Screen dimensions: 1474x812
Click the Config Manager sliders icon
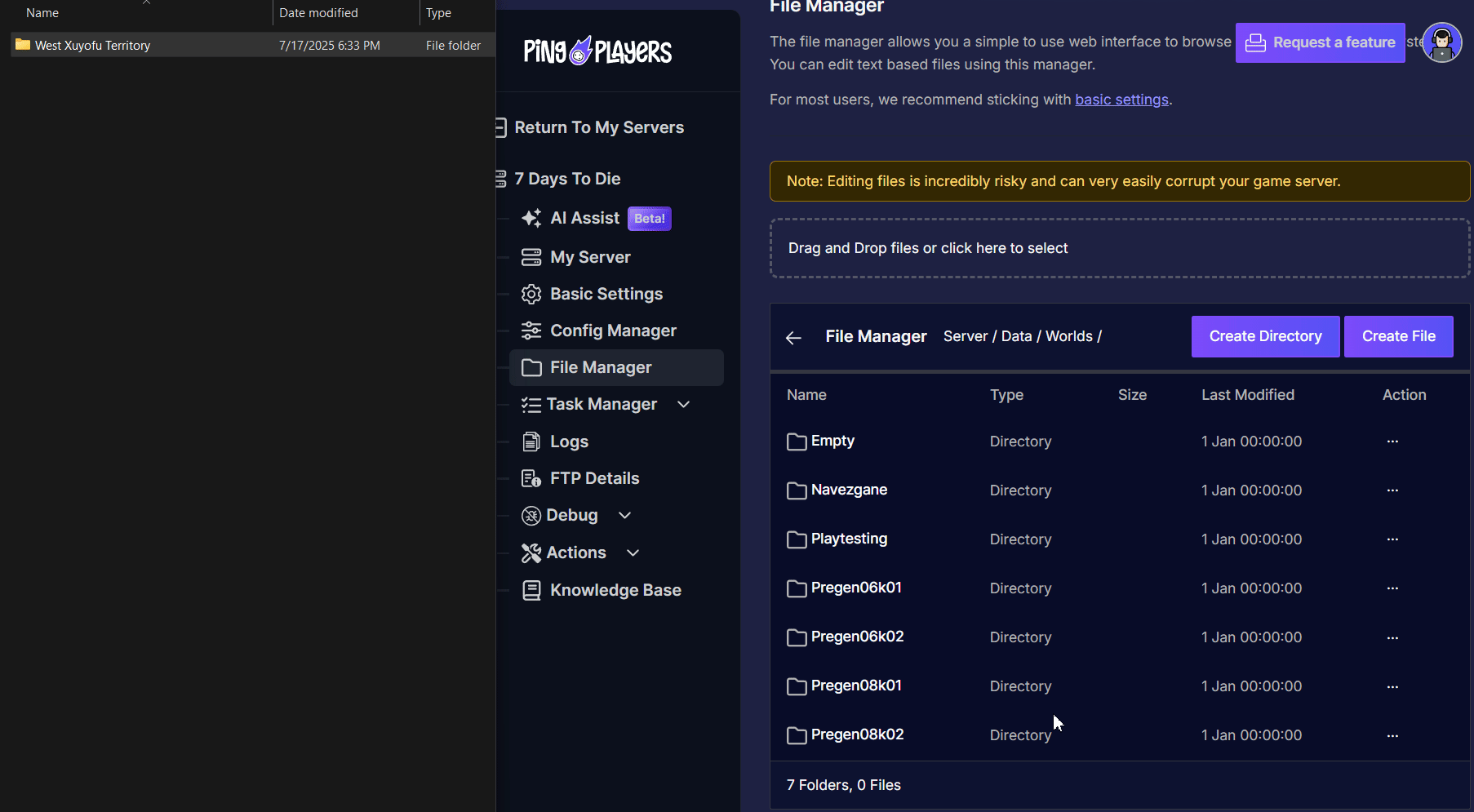point(531,331)
